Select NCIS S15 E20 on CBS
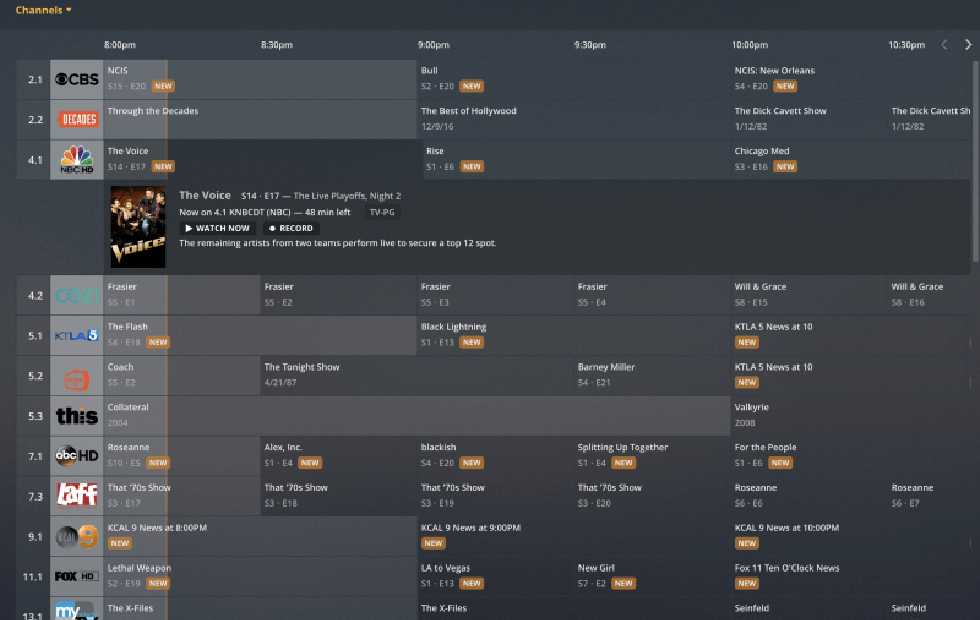 tap(260, 79)
